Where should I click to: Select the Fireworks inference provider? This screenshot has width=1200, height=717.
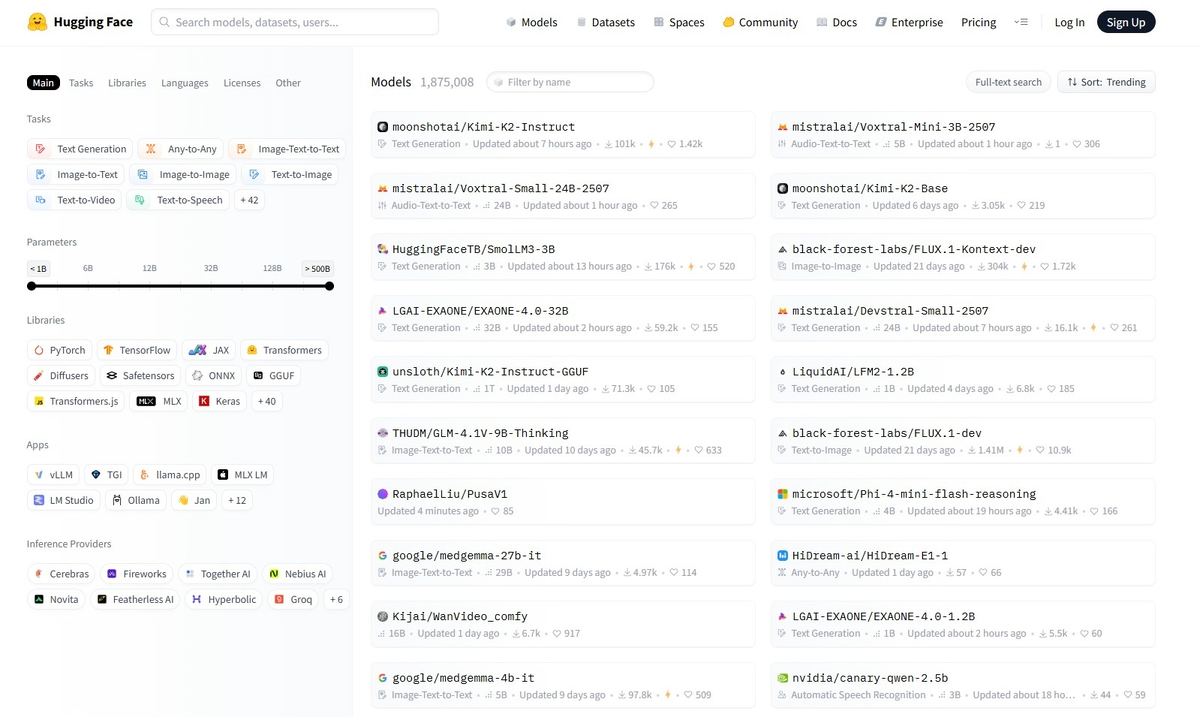click(137, 574)
